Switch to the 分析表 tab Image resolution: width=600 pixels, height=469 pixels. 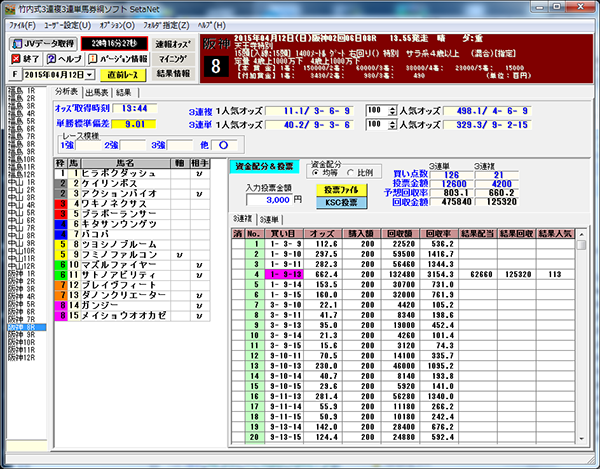point(66,92)
